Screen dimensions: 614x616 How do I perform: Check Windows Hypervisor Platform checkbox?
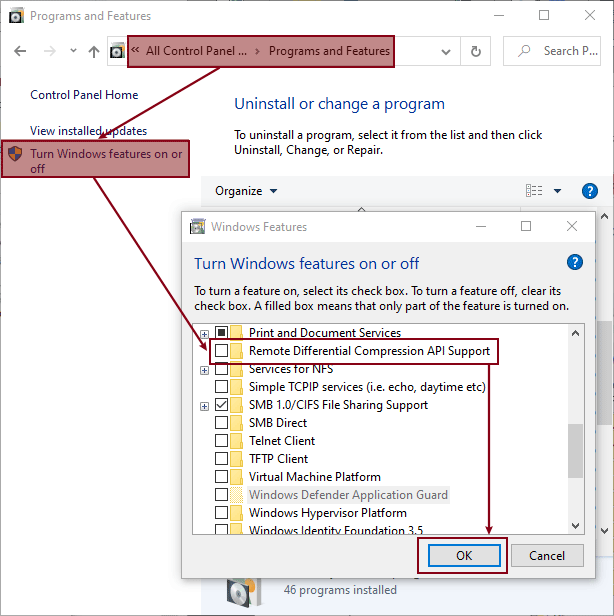tap(222, 513)
